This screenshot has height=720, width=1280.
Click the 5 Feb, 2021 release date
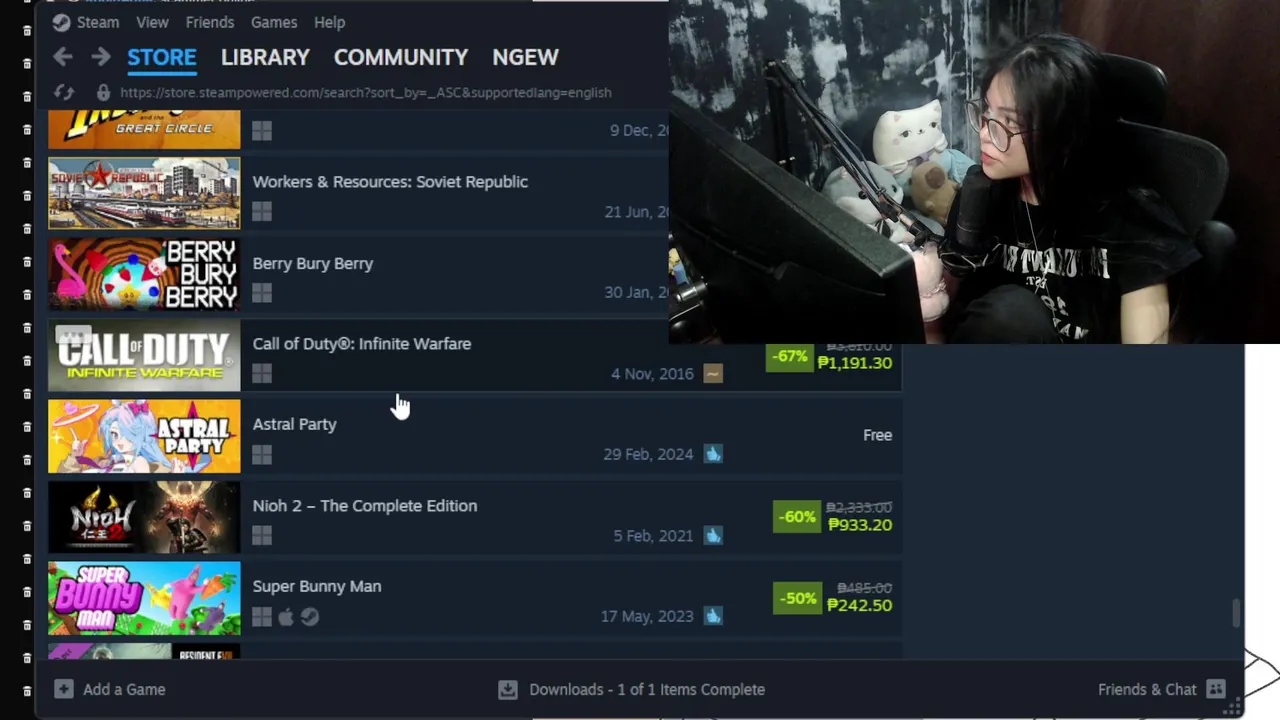point(653,536)
